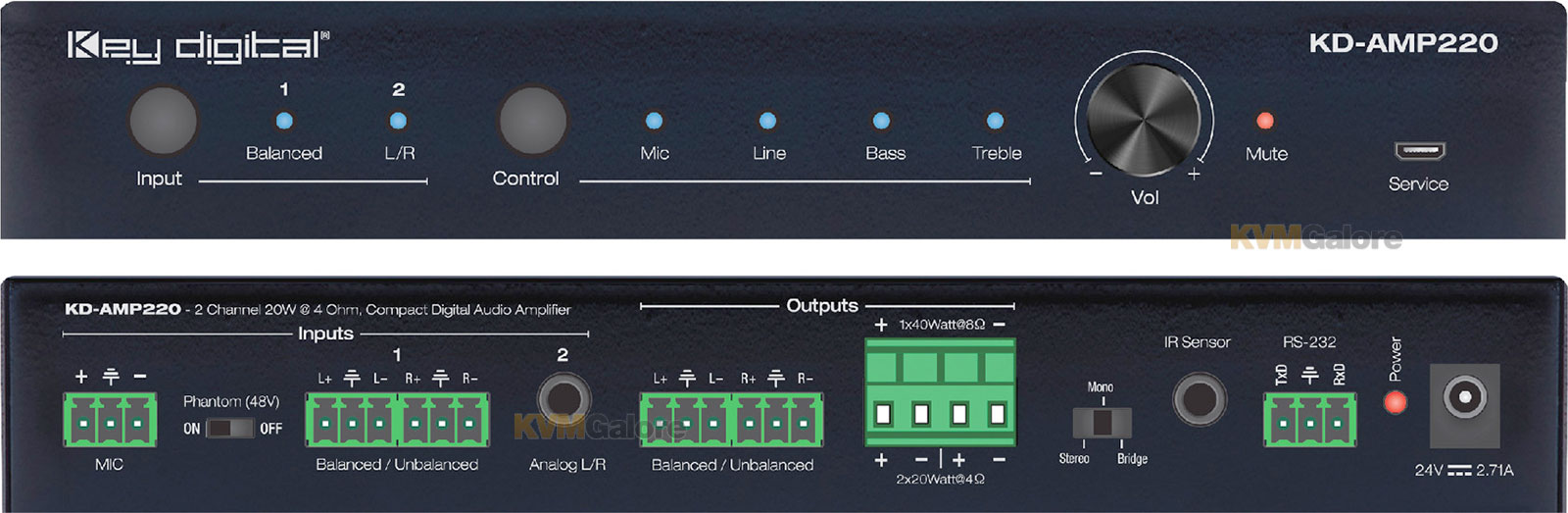This screenshot has height=513, width=1568.
Task: Click the '1x40Watt@8Ω' label
Action: (x=942, y=325)
